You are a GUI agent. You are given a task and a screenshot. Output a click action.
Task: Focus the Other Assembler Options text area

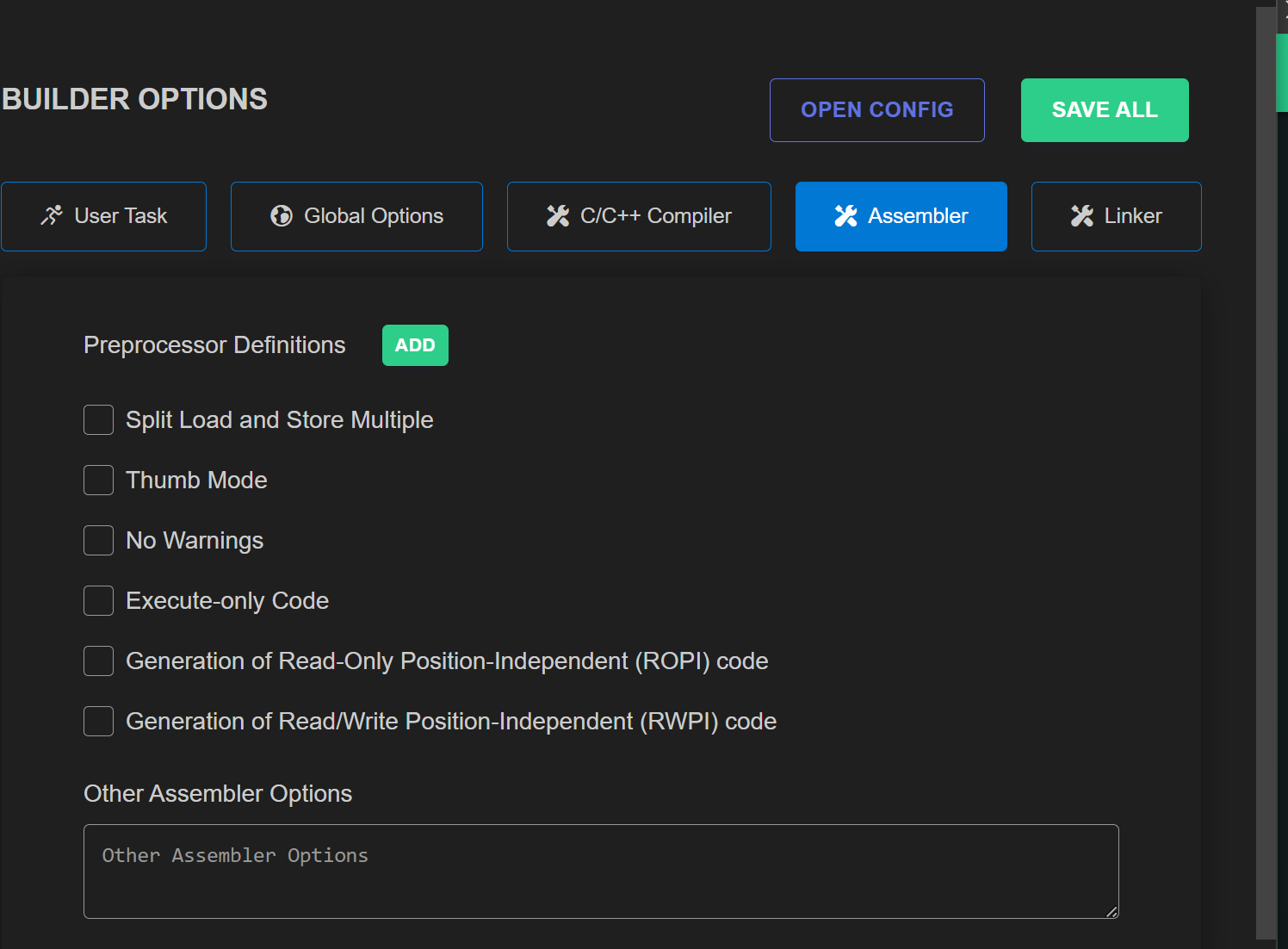601,871
